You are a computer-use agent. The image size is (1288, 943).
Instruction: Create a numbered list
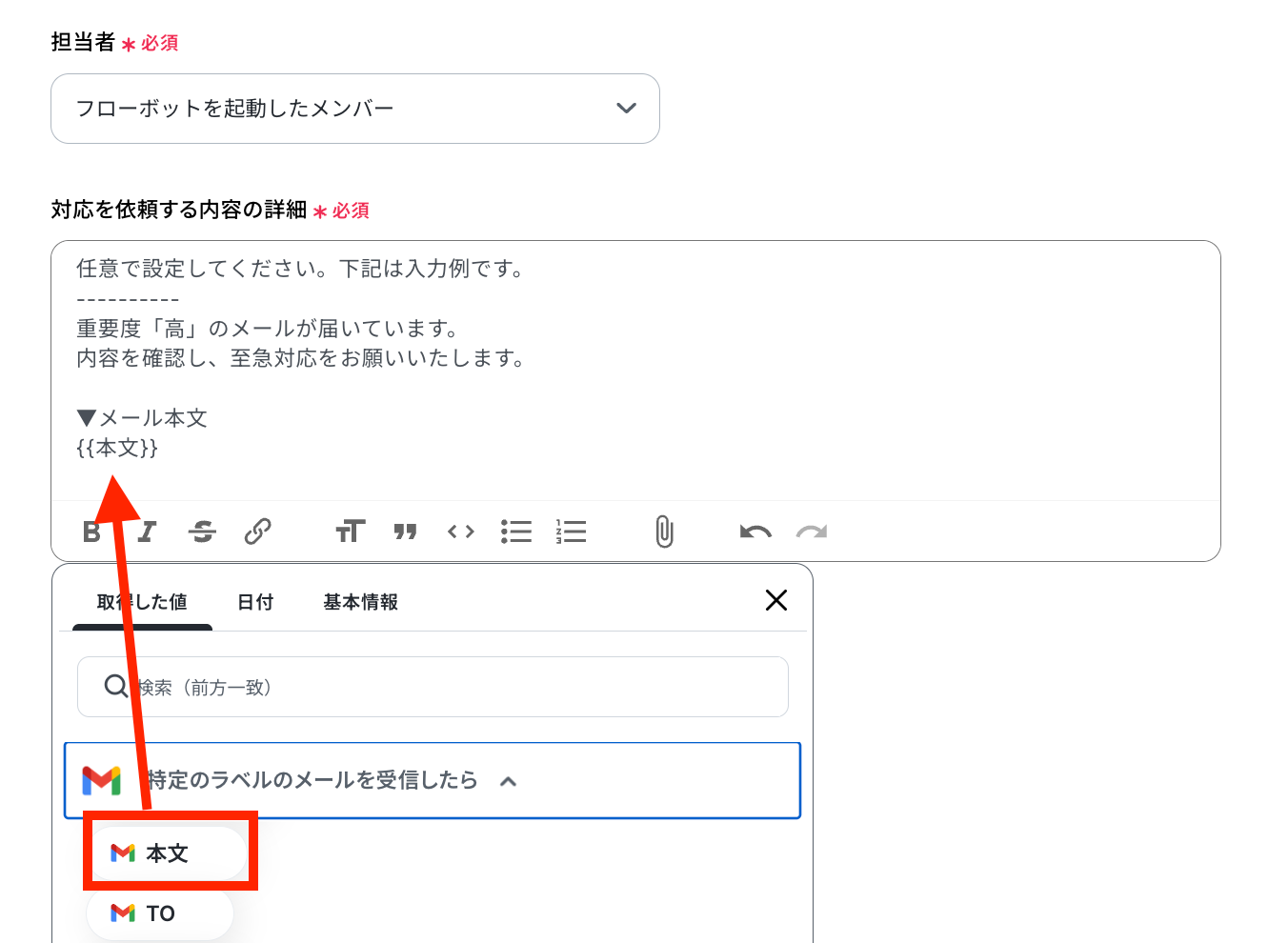click(572, 532)
